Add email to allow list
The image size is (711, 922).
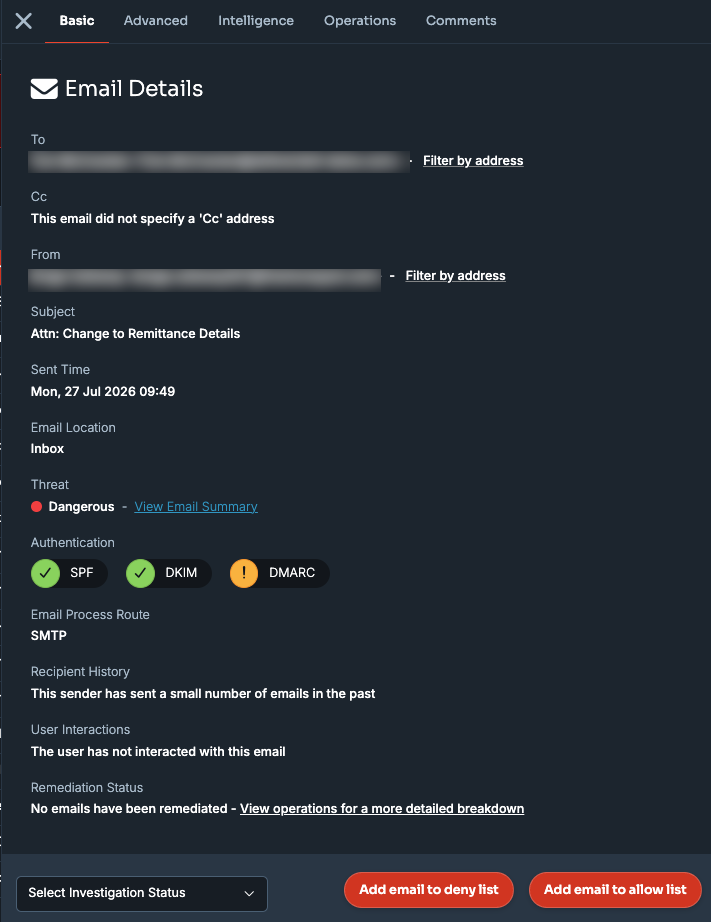[x=615, y=890]
